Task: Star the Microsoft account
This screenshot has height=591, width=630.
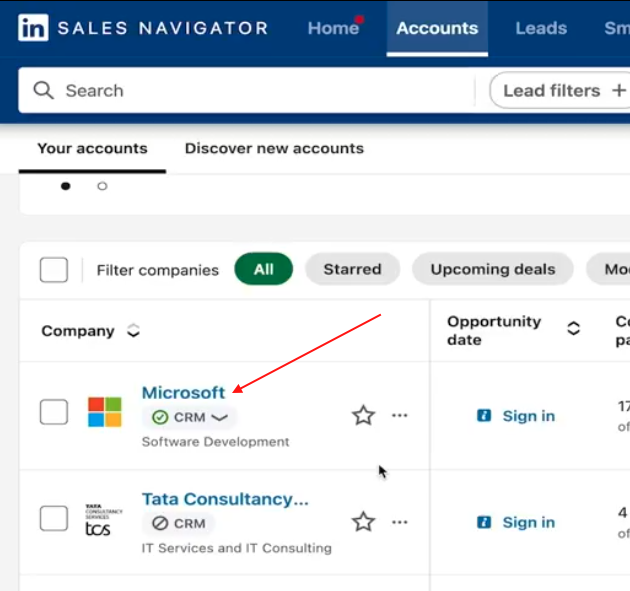Action: (363, 416)
